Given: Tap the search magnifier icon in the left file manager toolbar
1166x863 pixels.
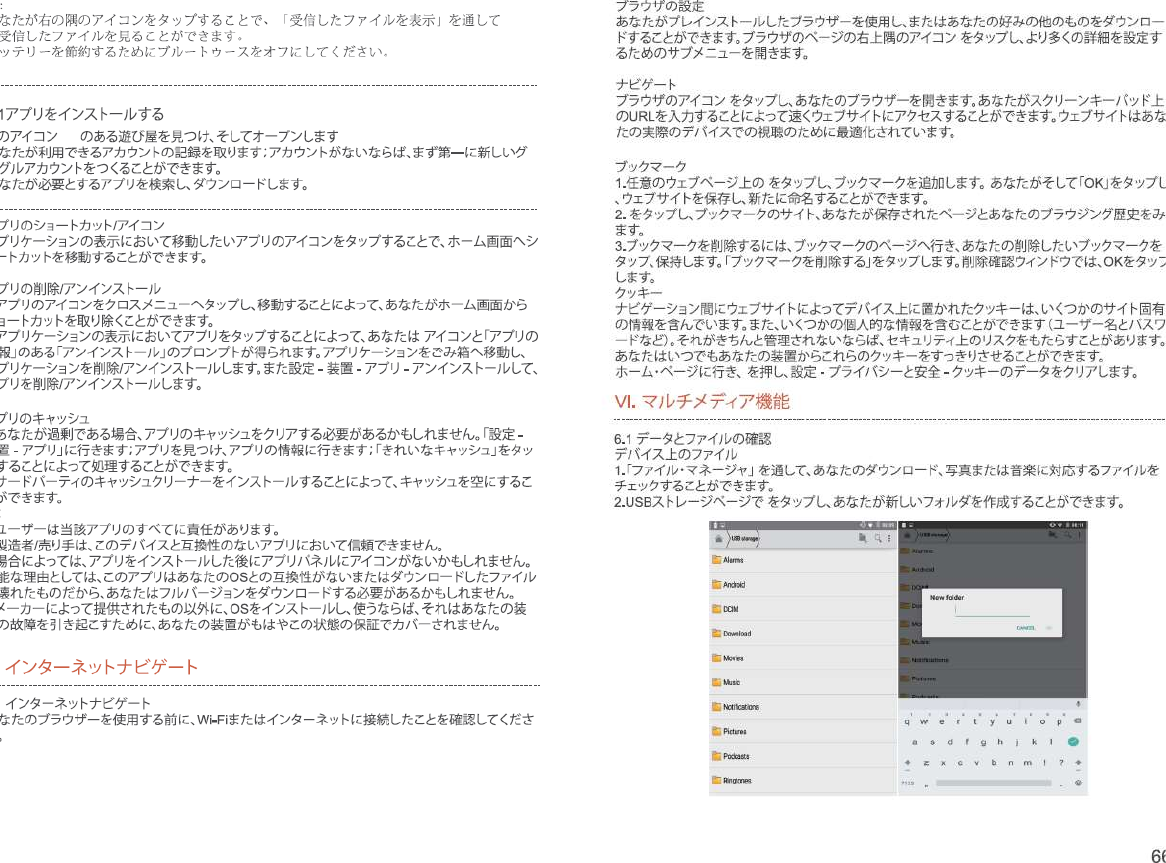Looking at the screenshot, I should pos(877,537).
